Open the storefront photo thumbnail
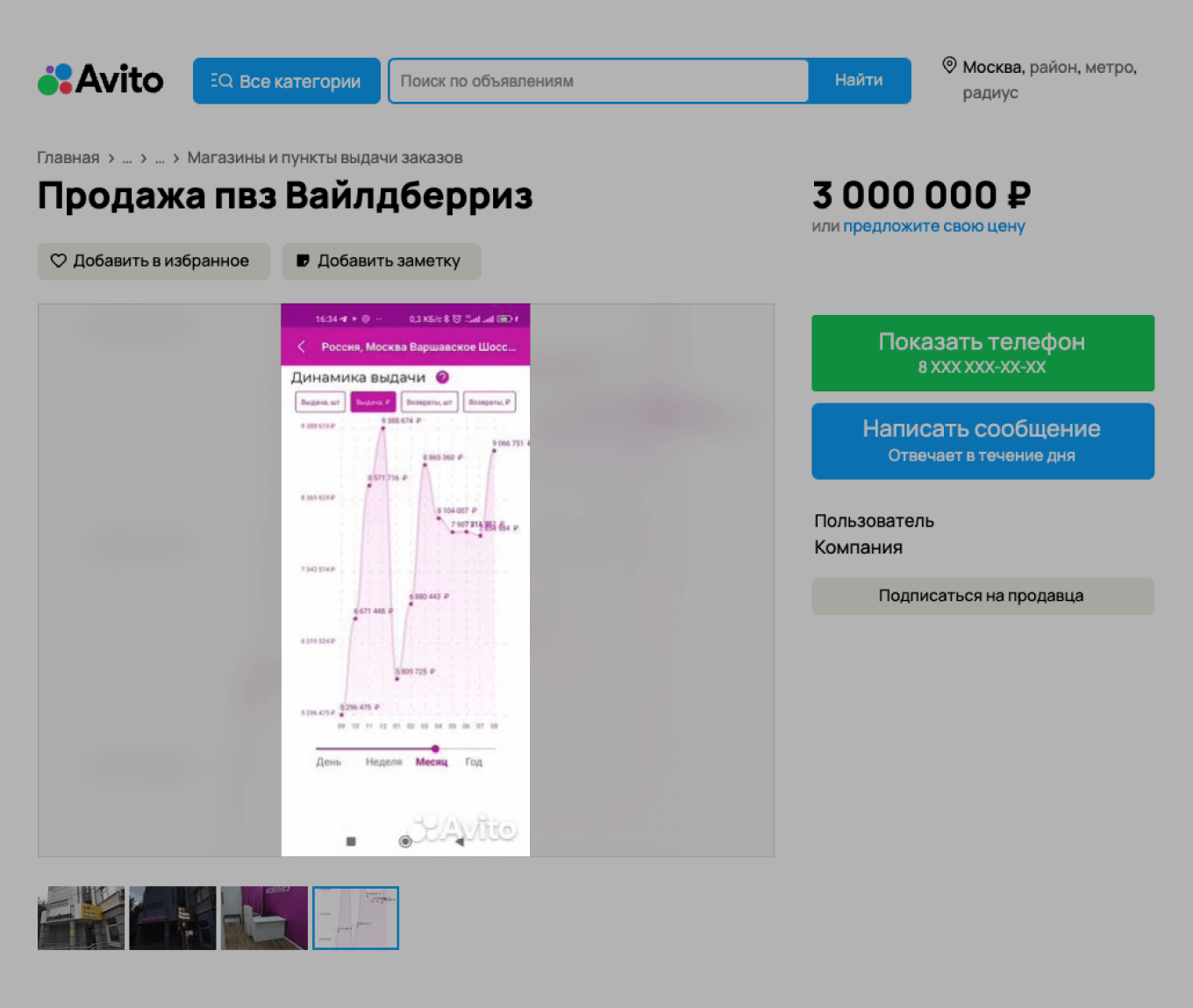The width and height of the screenshot is (1193, 1008). pyautogui.click(x=80, y=918)
